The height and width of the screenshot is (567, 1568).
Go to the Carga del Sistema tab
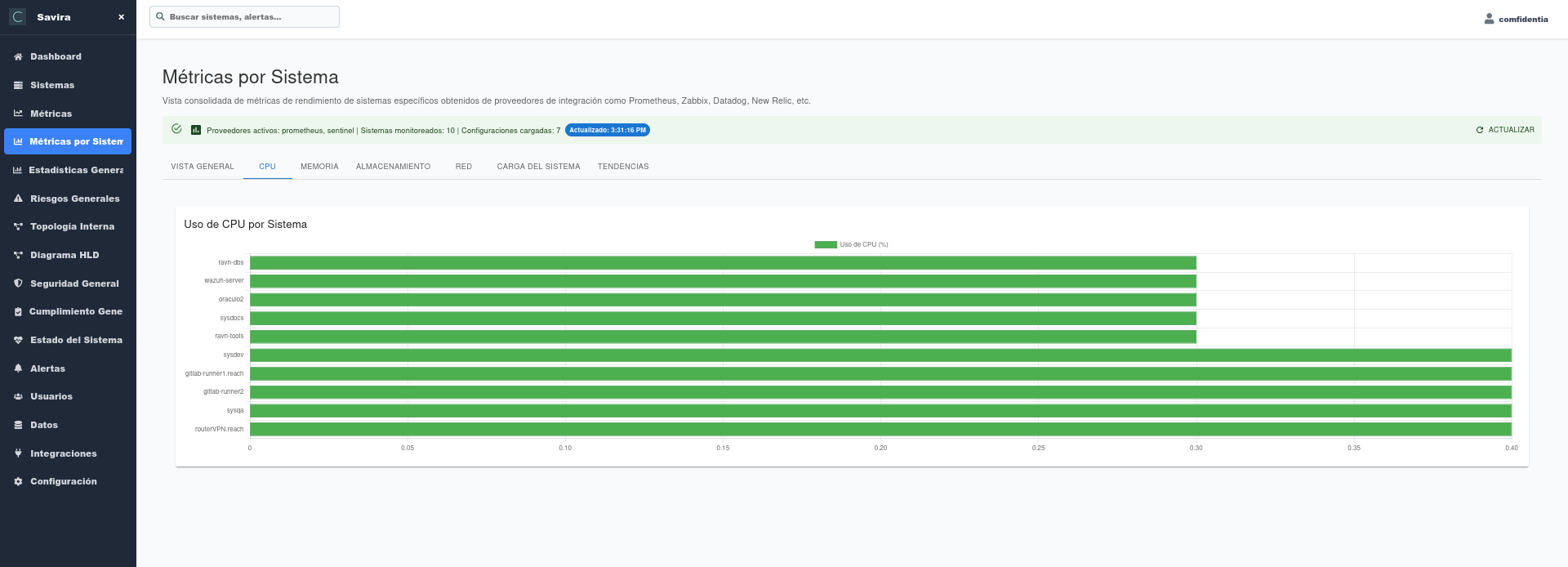(538, 167)
